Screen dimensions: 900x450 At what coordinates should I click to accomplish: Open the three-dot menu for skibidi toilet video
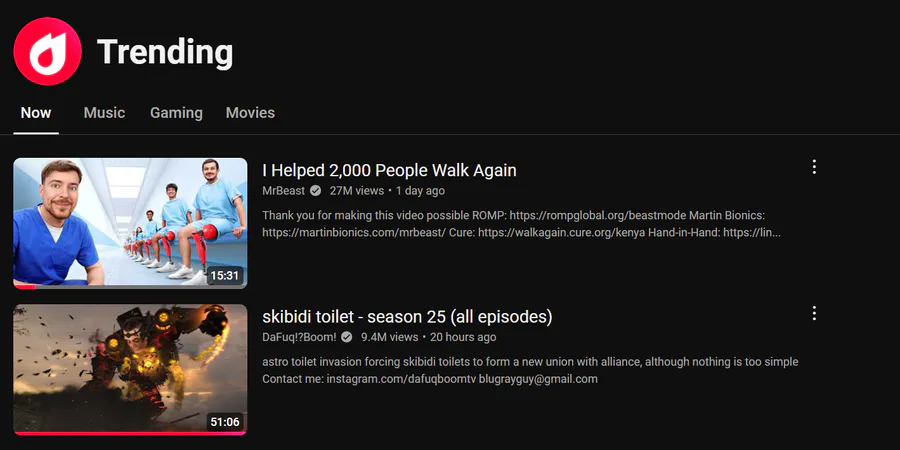coord(814,313)
